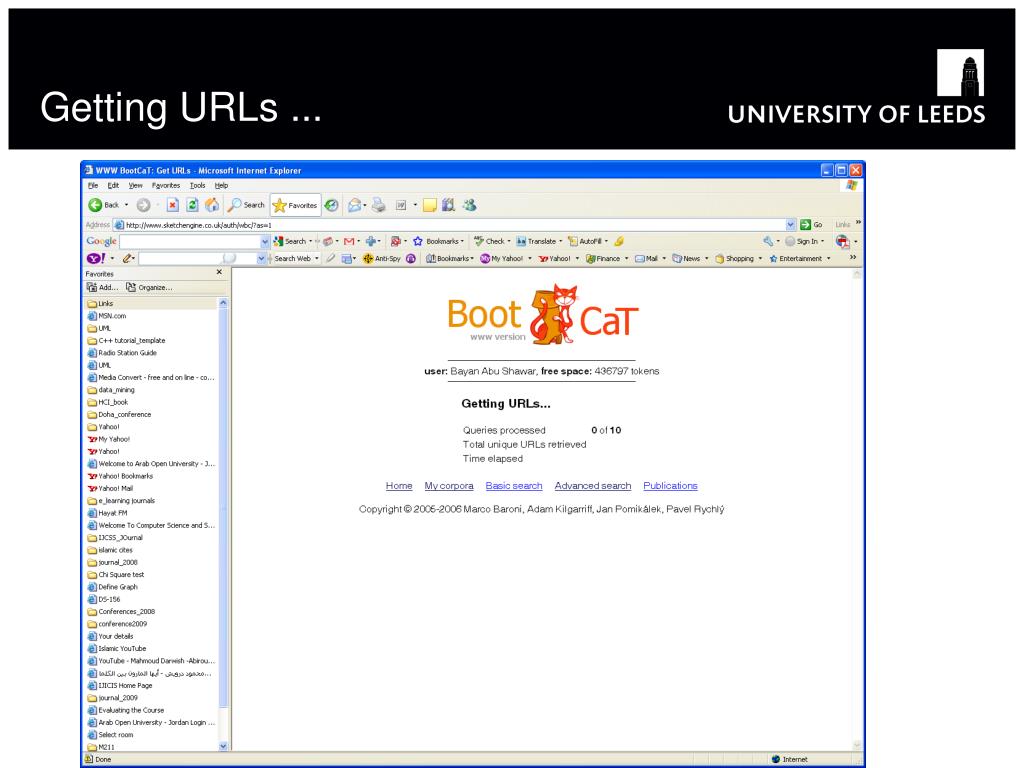Viewport: 1024px width, 768px height.
Task: Open the Help menu
Action: point(221,185)
